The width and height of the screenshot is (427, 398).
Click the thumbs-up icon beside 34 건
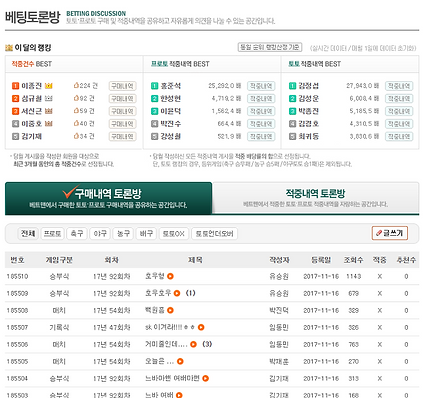pyautogui.click(x=76, y=136)
